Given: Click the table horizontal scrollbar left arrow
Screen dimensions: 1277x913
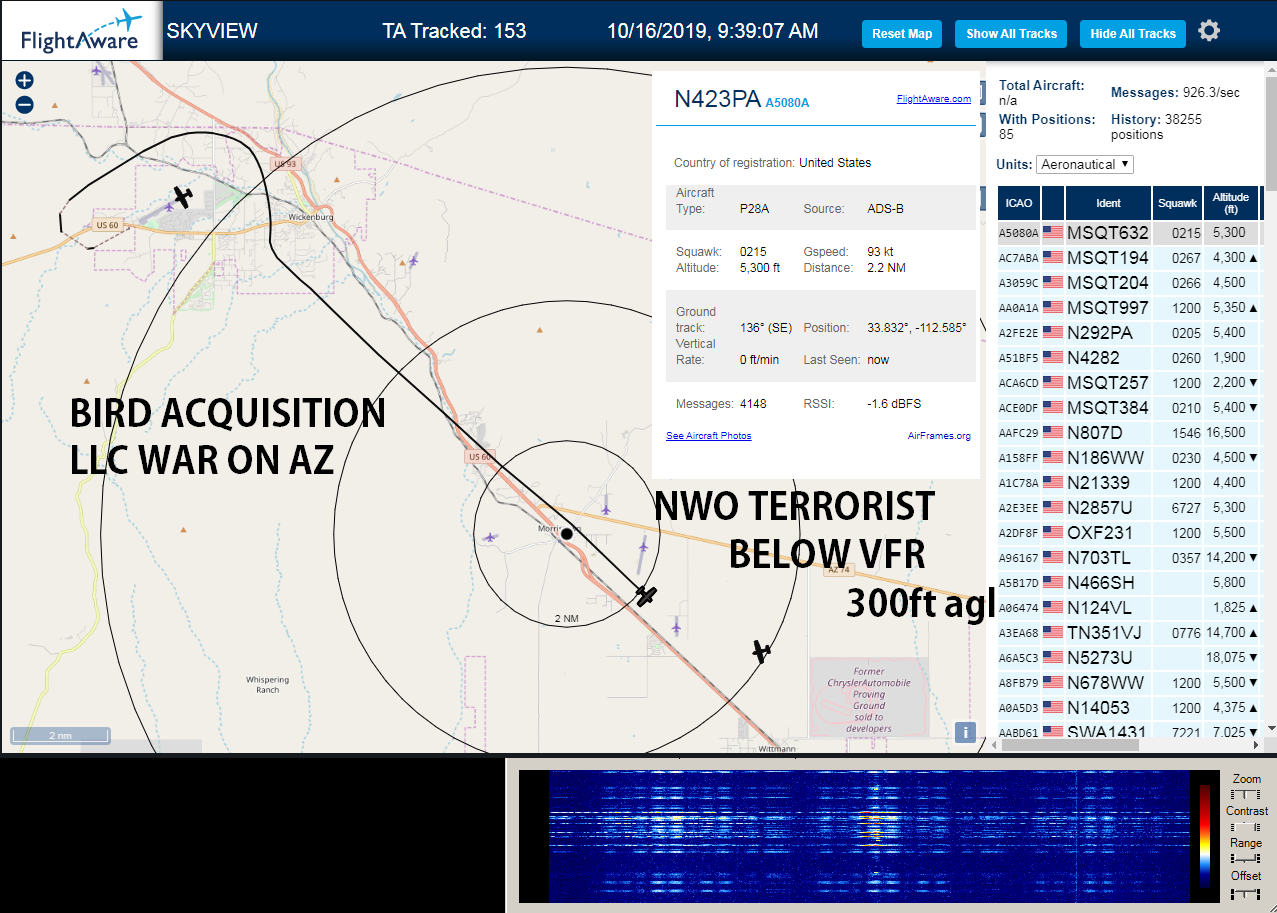Looking at the screenshot, I should [993, 744].
